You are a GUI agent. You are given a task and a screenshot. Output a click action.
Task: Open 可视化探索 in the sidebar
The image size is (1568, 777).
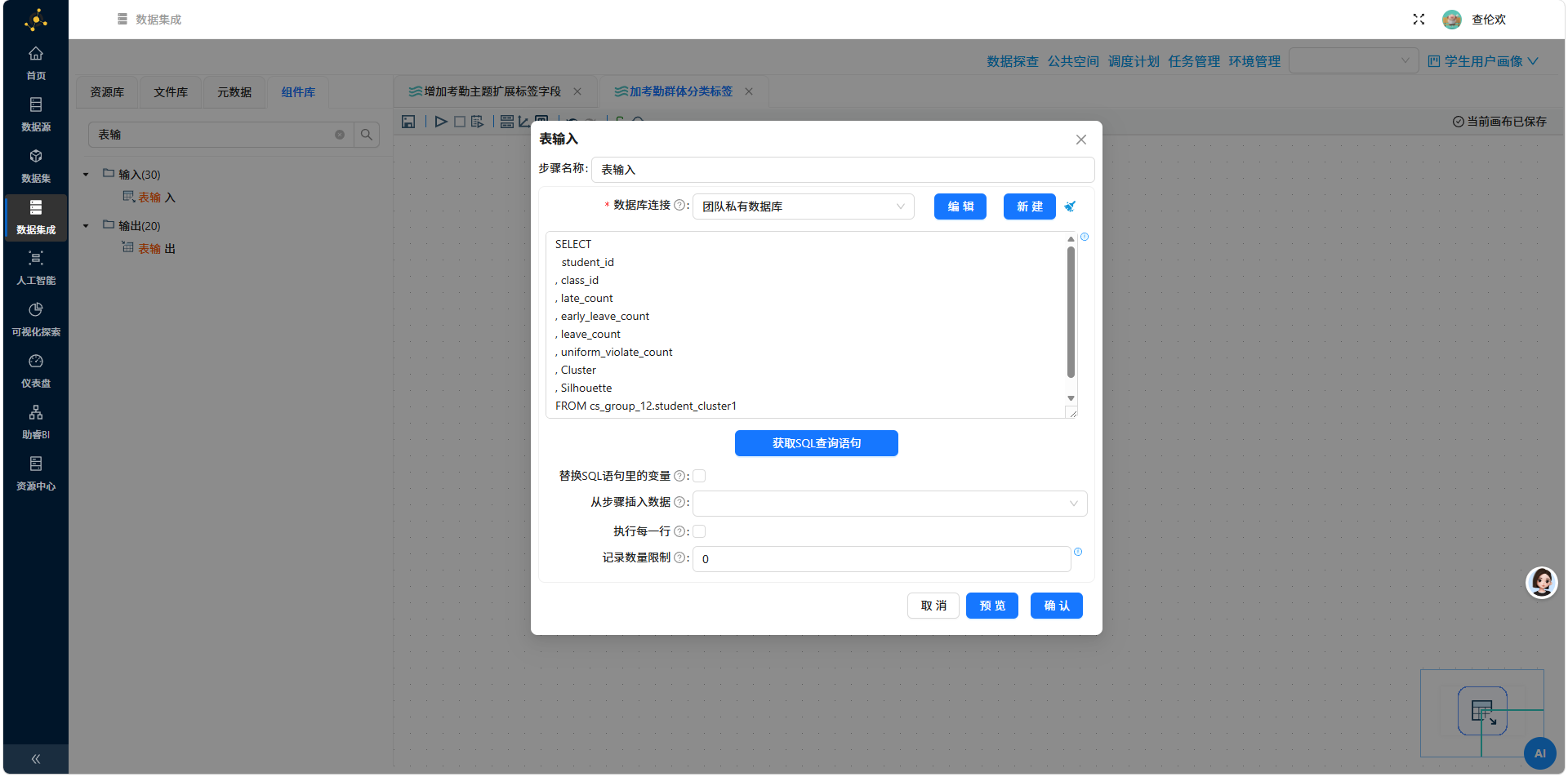point(36,320)
